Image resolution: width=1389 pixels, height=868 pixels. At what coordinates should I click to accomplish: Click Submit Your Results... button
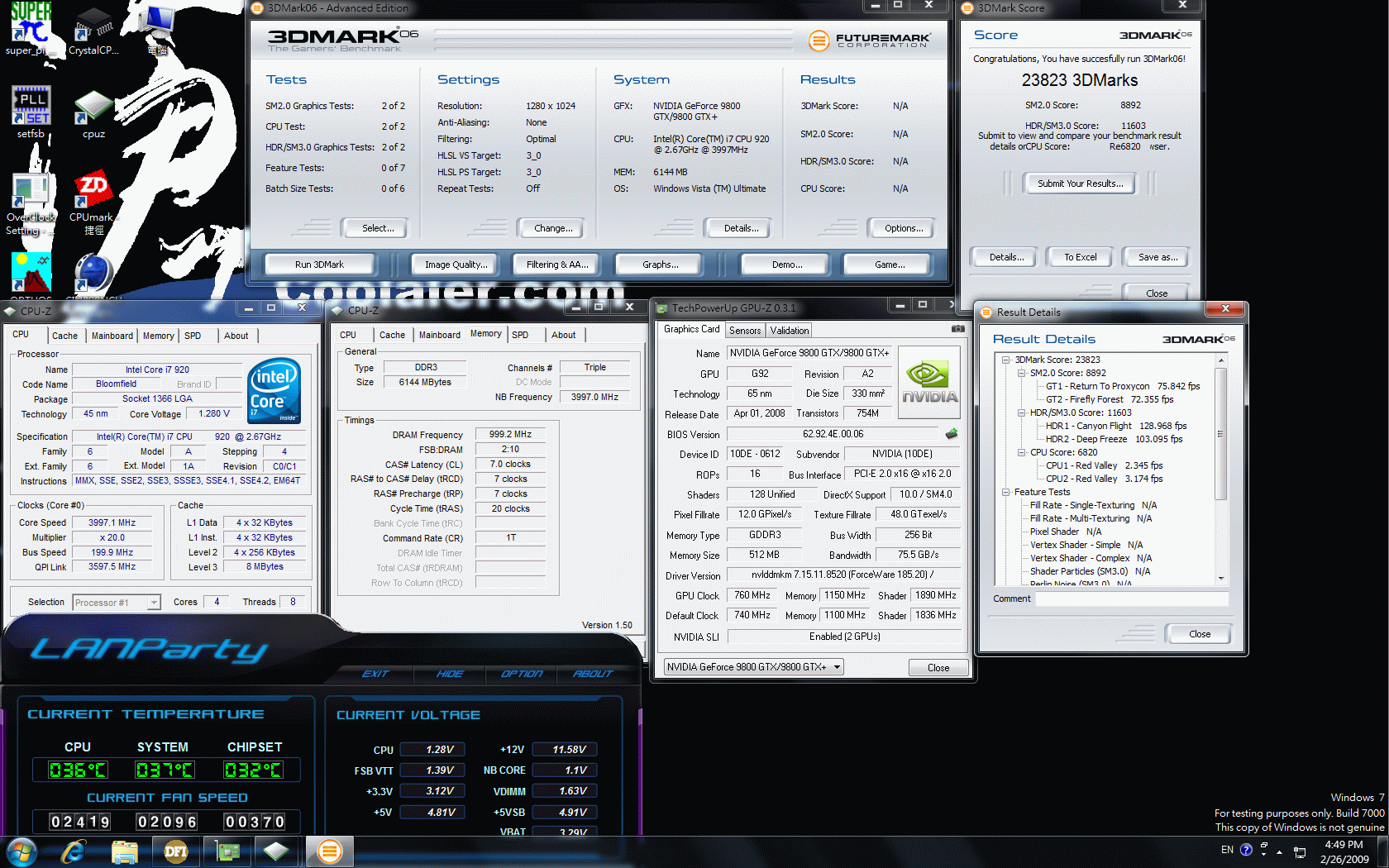pos(1081,184)
